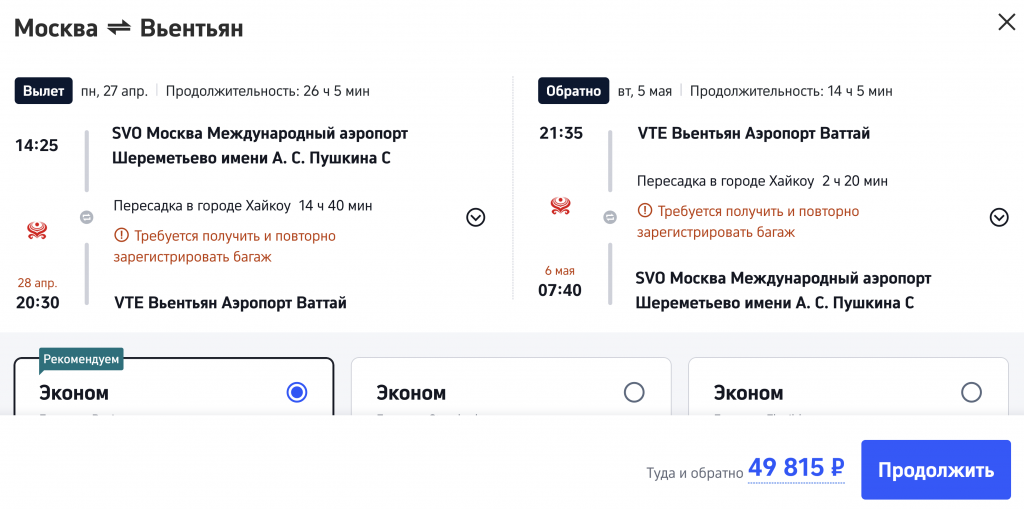Click the Вылет departure label
This screenshot has height=509, width=1024.
pos(44,91)
